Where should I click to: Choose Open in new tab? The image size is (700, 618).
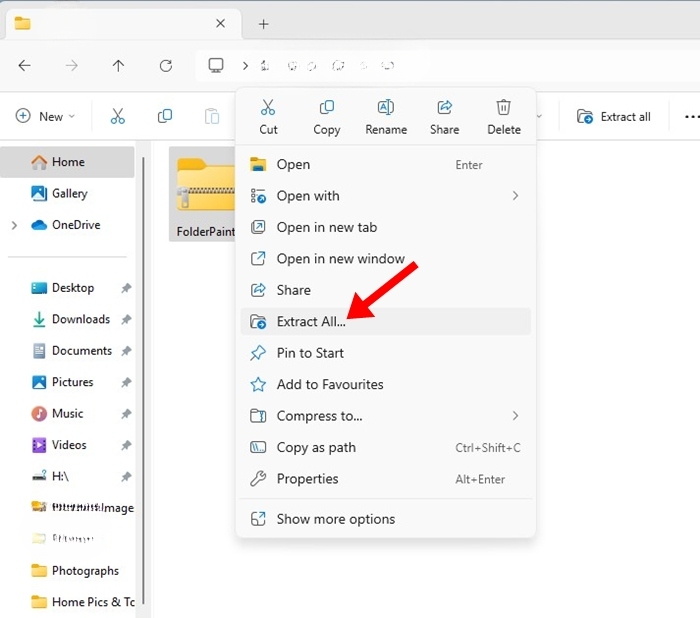tap(386, 227)
